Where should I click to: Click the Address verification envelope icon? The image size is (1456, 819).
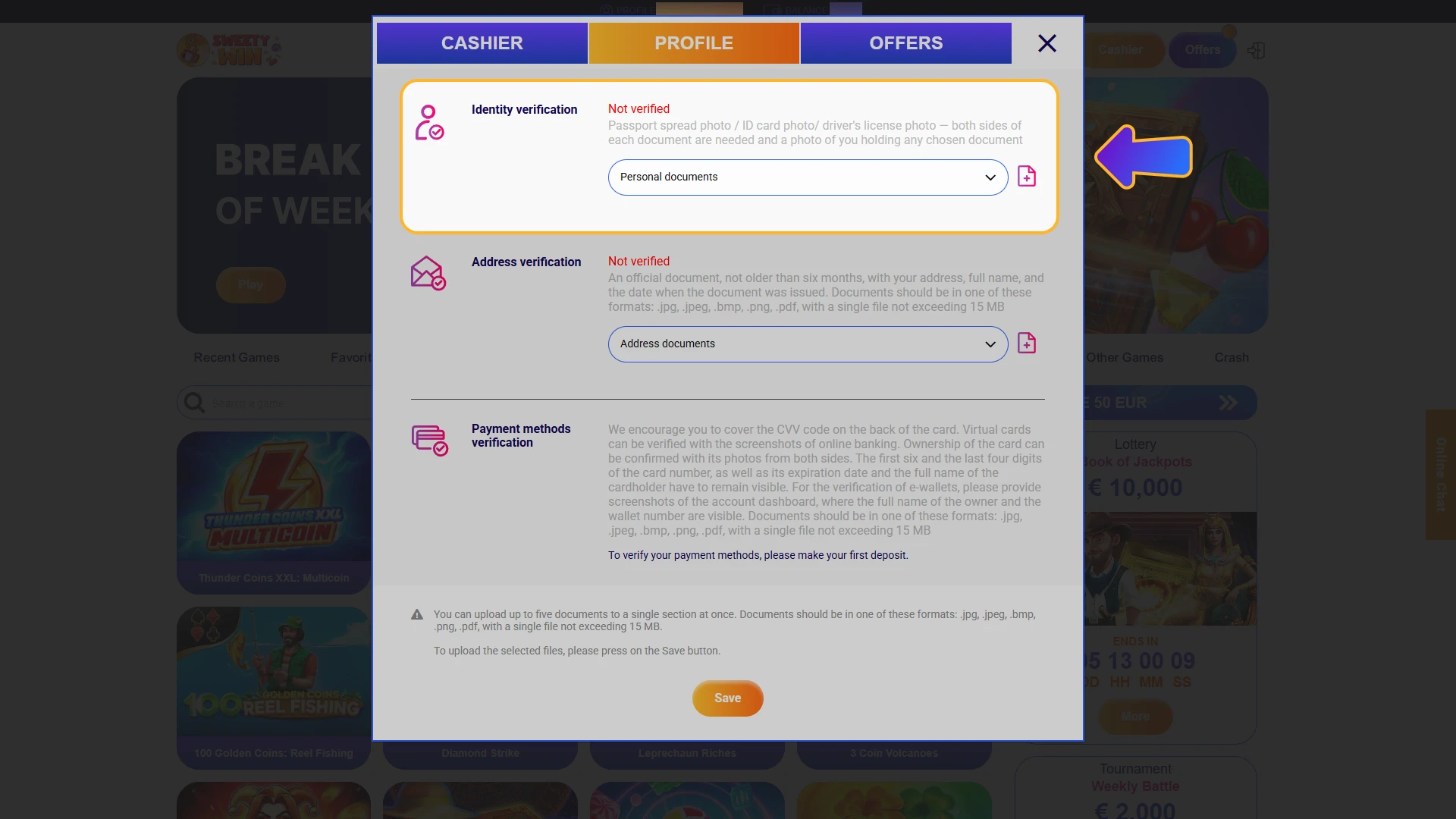click(428, 273)
